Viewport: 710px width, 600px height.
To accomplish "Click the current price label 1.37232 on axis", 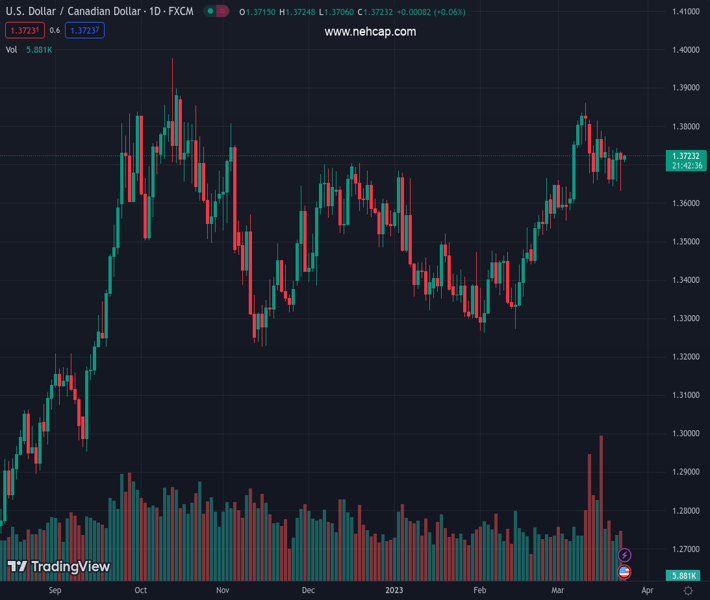I will click(x=685, y=156).
